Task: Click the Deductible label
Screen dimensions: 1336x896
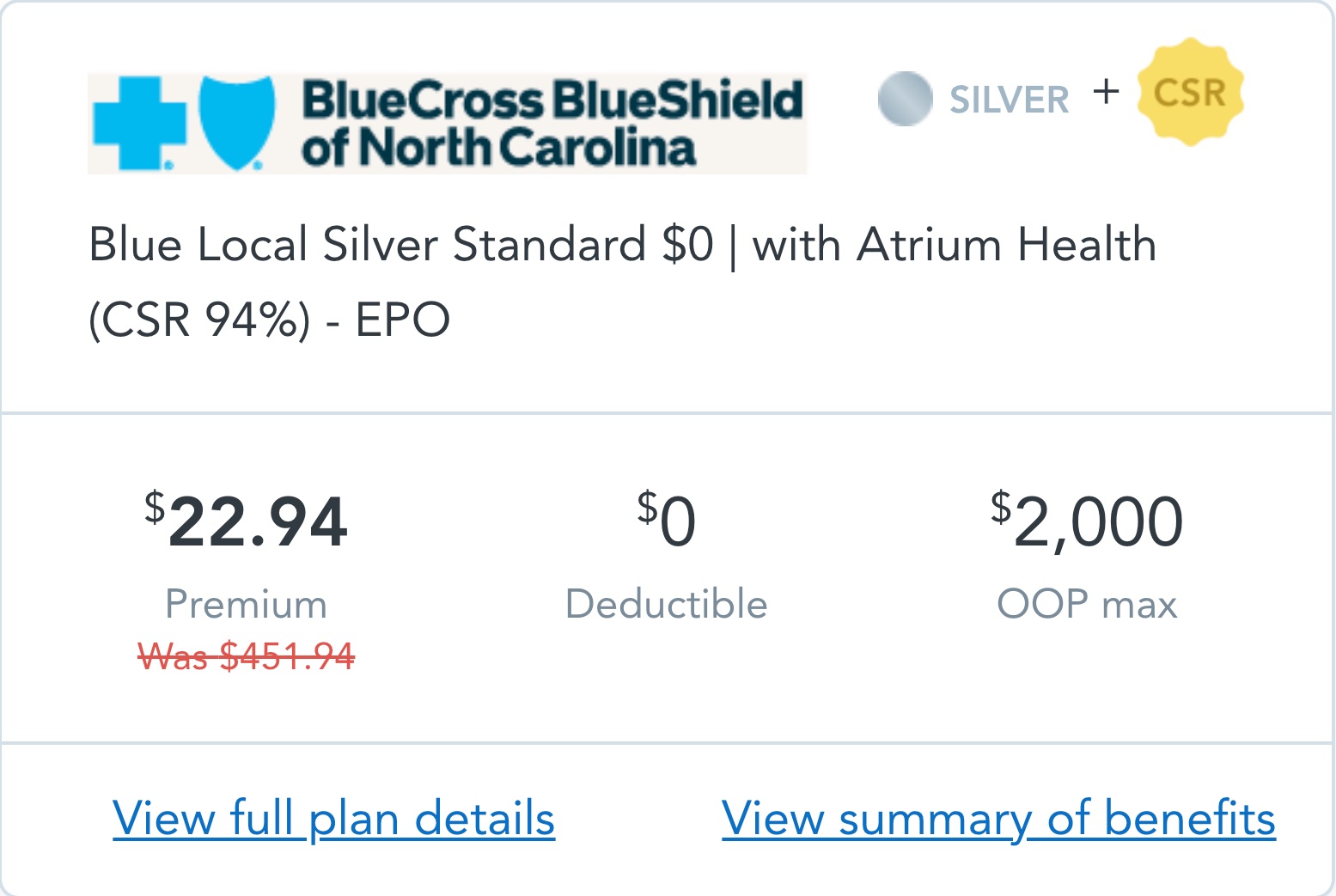Action: point(666,604)
